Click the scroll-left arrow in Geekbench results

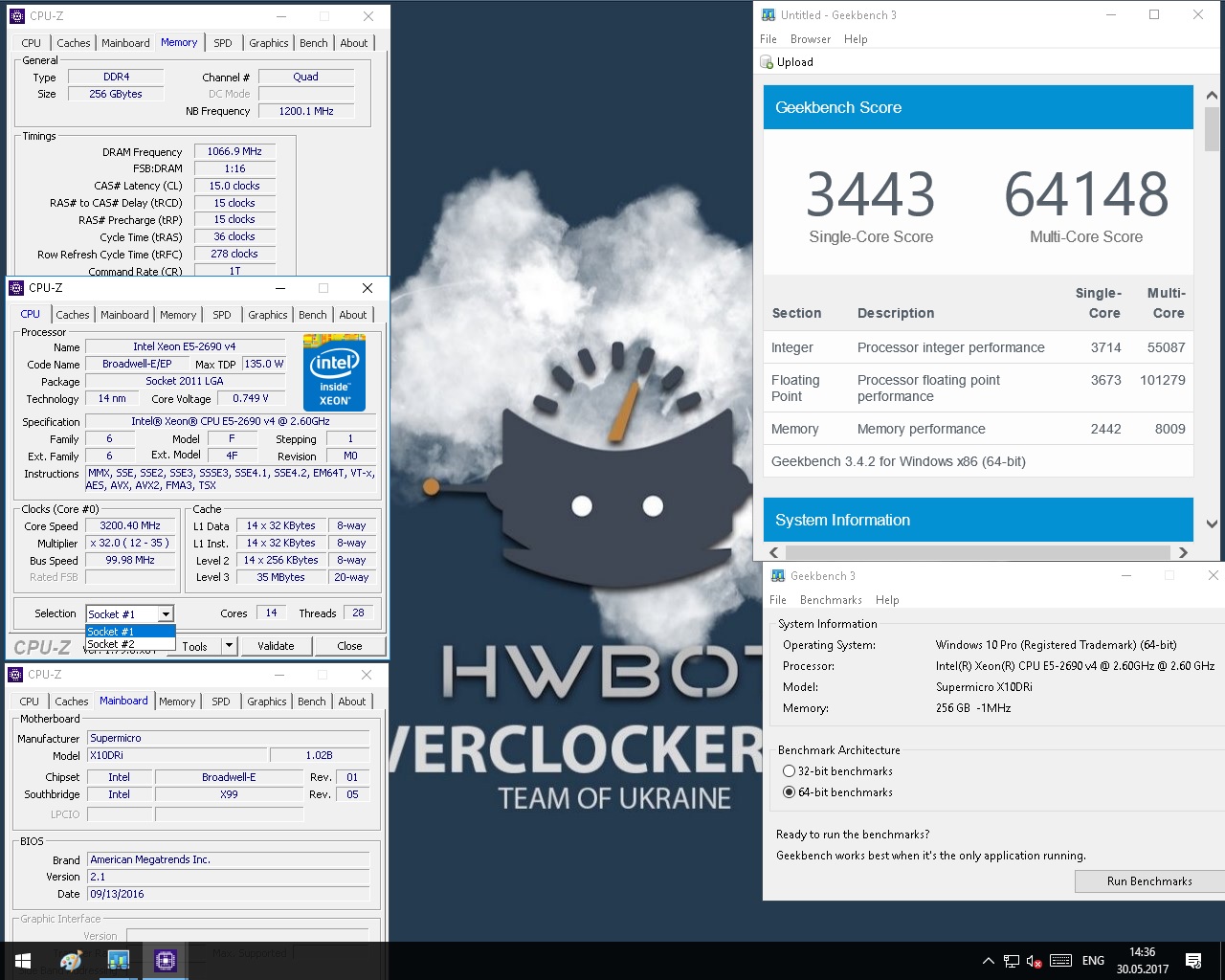pyautogui.click(x=774, y=552)
